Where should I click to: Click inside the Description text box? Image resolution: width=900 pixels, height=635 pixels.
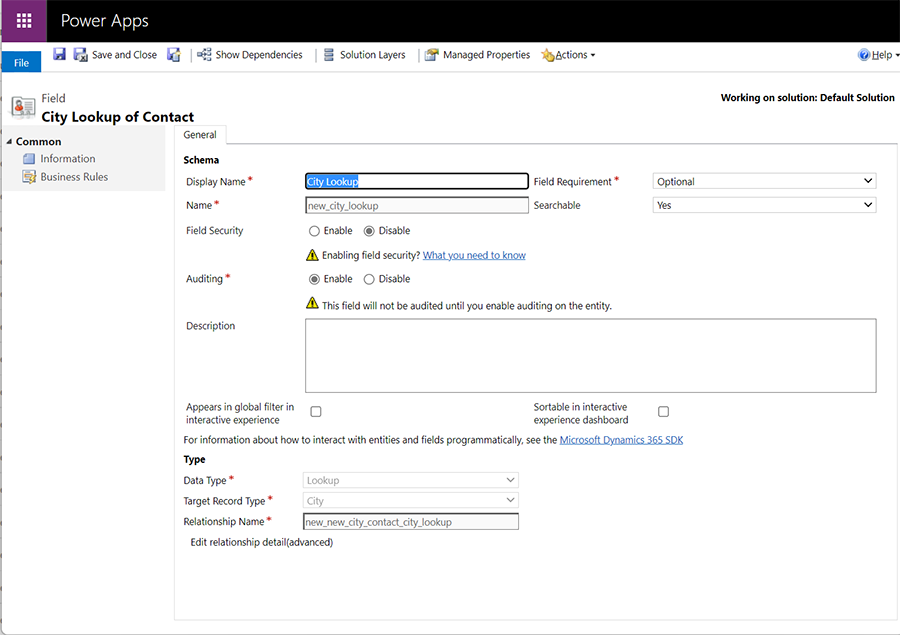pyautogui.click(x=590, y=355)
